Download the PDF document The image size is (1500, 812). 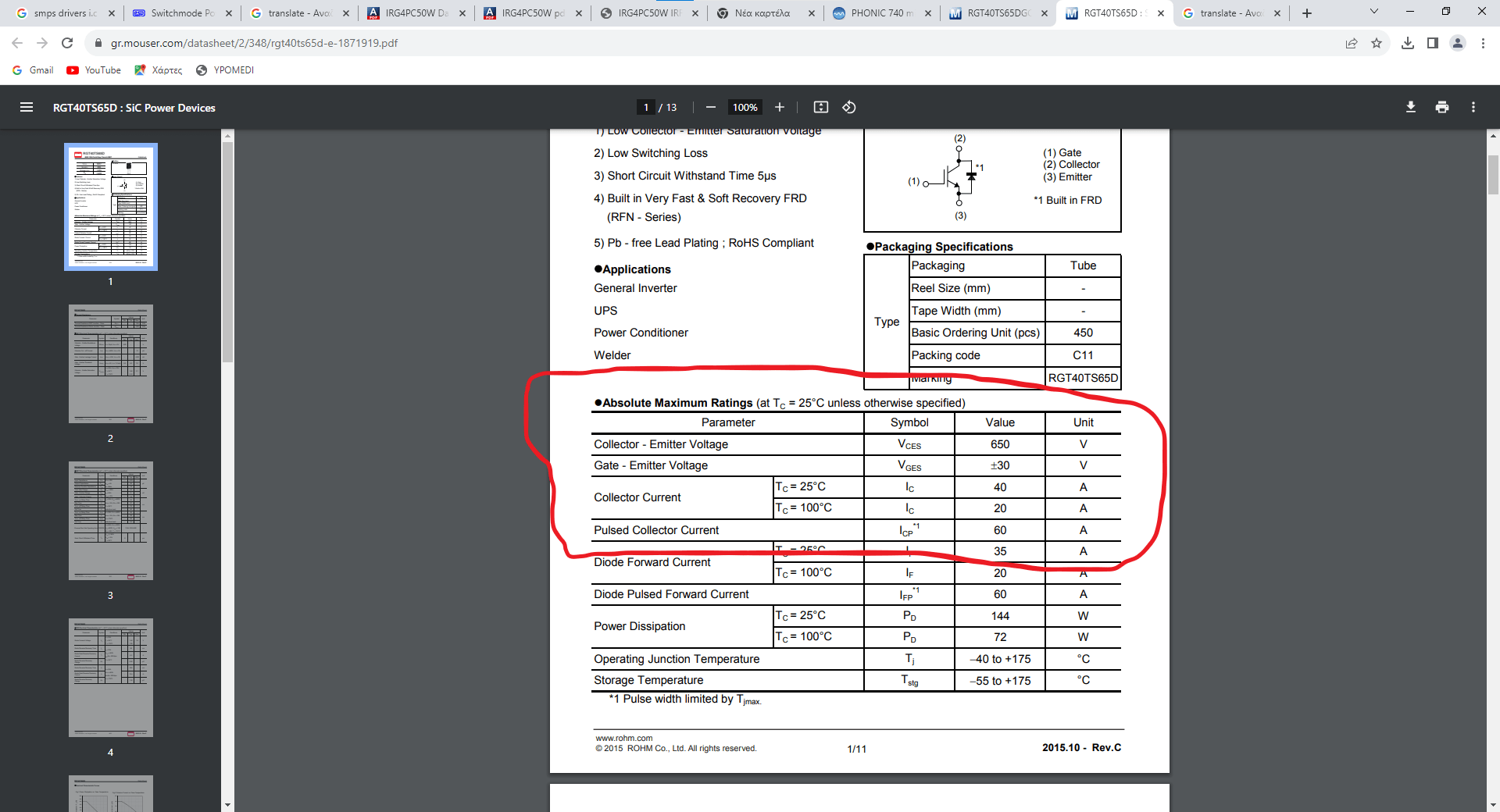tap(1411, 107)
